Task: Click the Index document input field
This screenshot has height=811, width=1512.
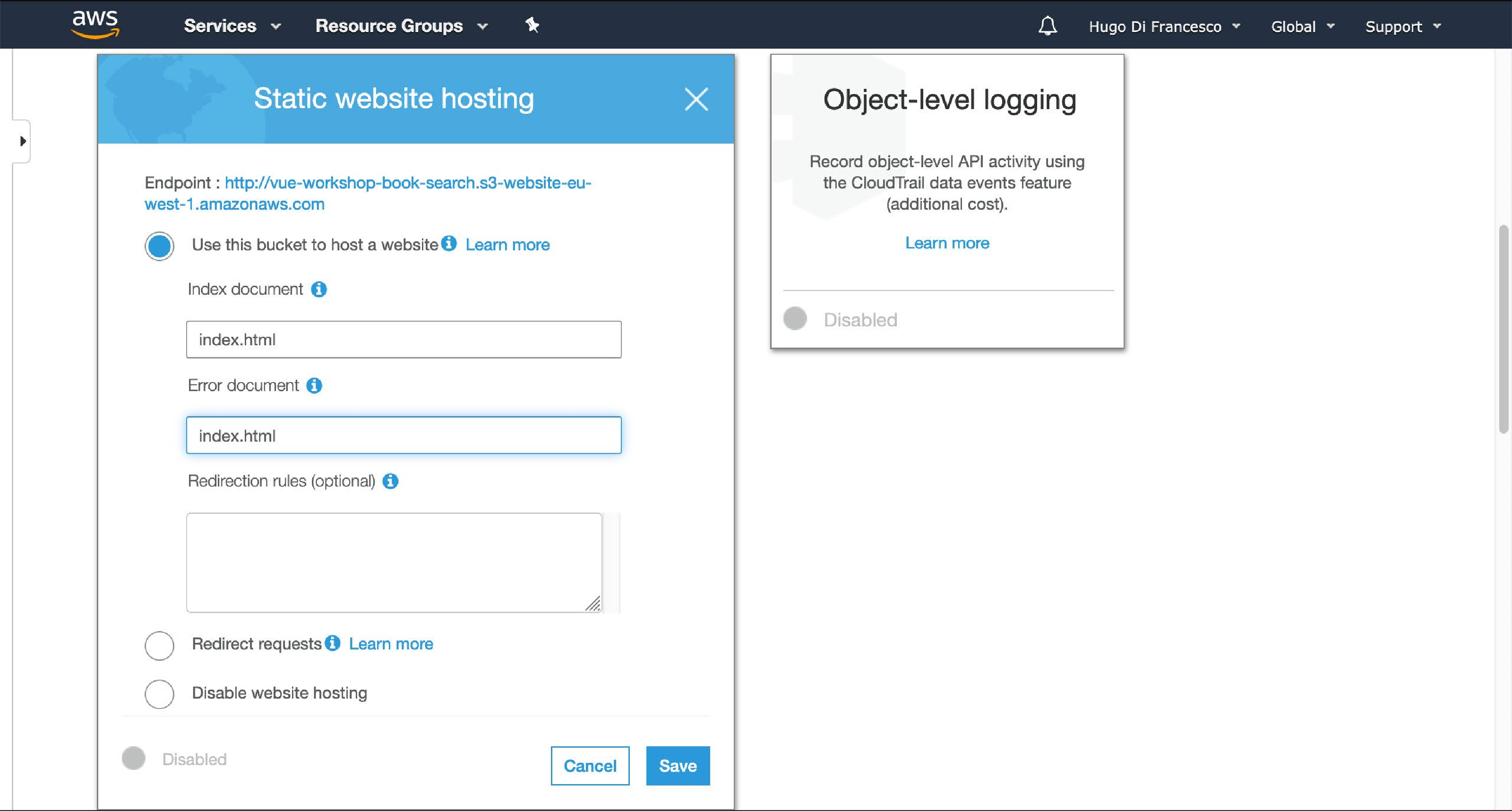Action: pyautogui.click(x=404, y=339)
